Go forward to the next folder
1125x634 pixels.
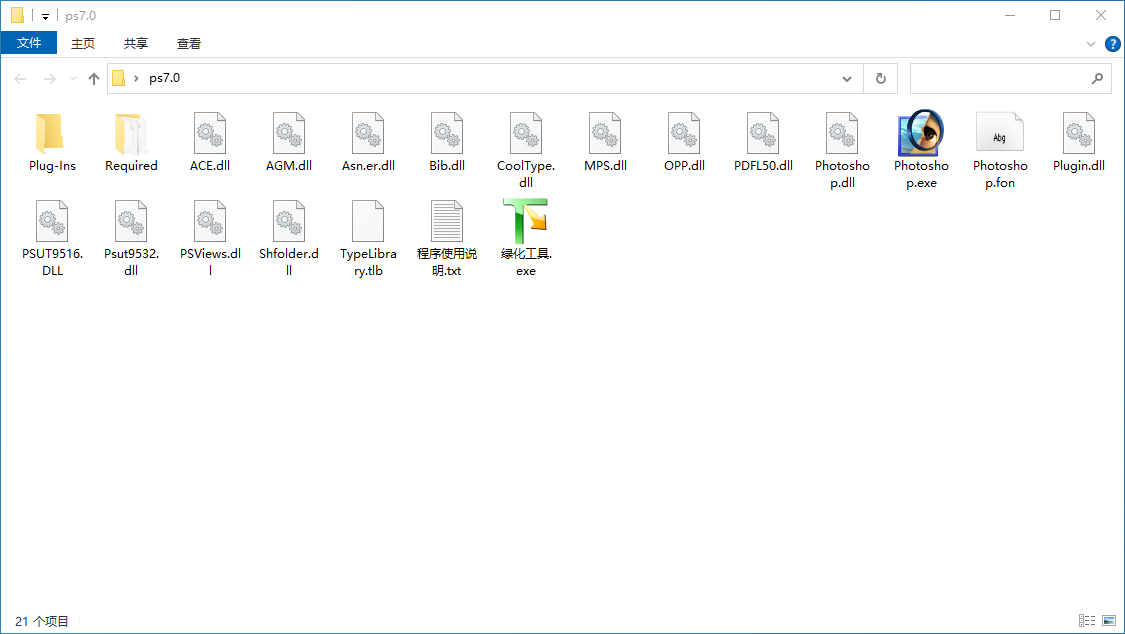(x=50, y=78)
